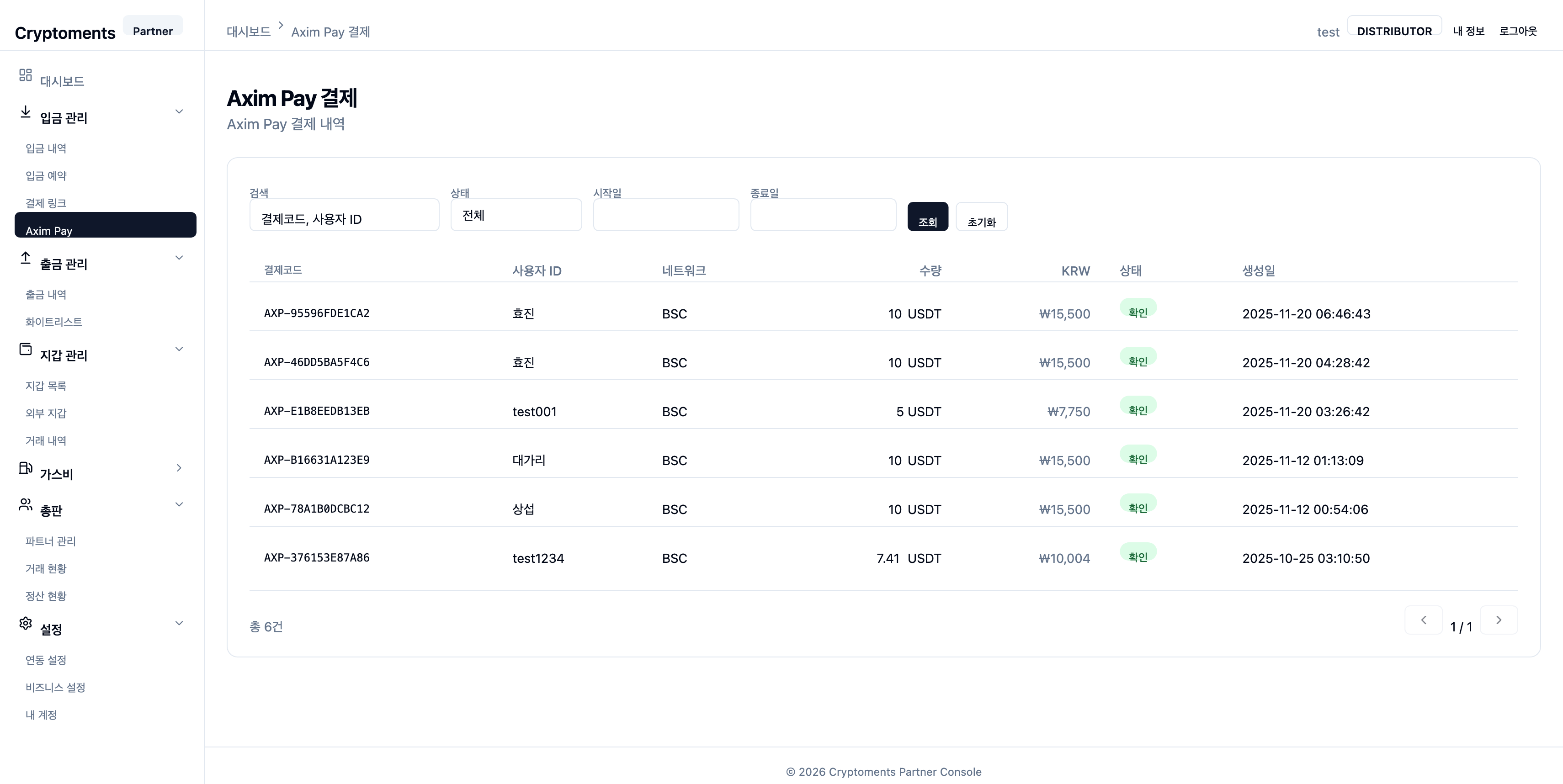Click the deposit download arrow icon
Screen dimensions: 1563x784
[x=26, y=111]
